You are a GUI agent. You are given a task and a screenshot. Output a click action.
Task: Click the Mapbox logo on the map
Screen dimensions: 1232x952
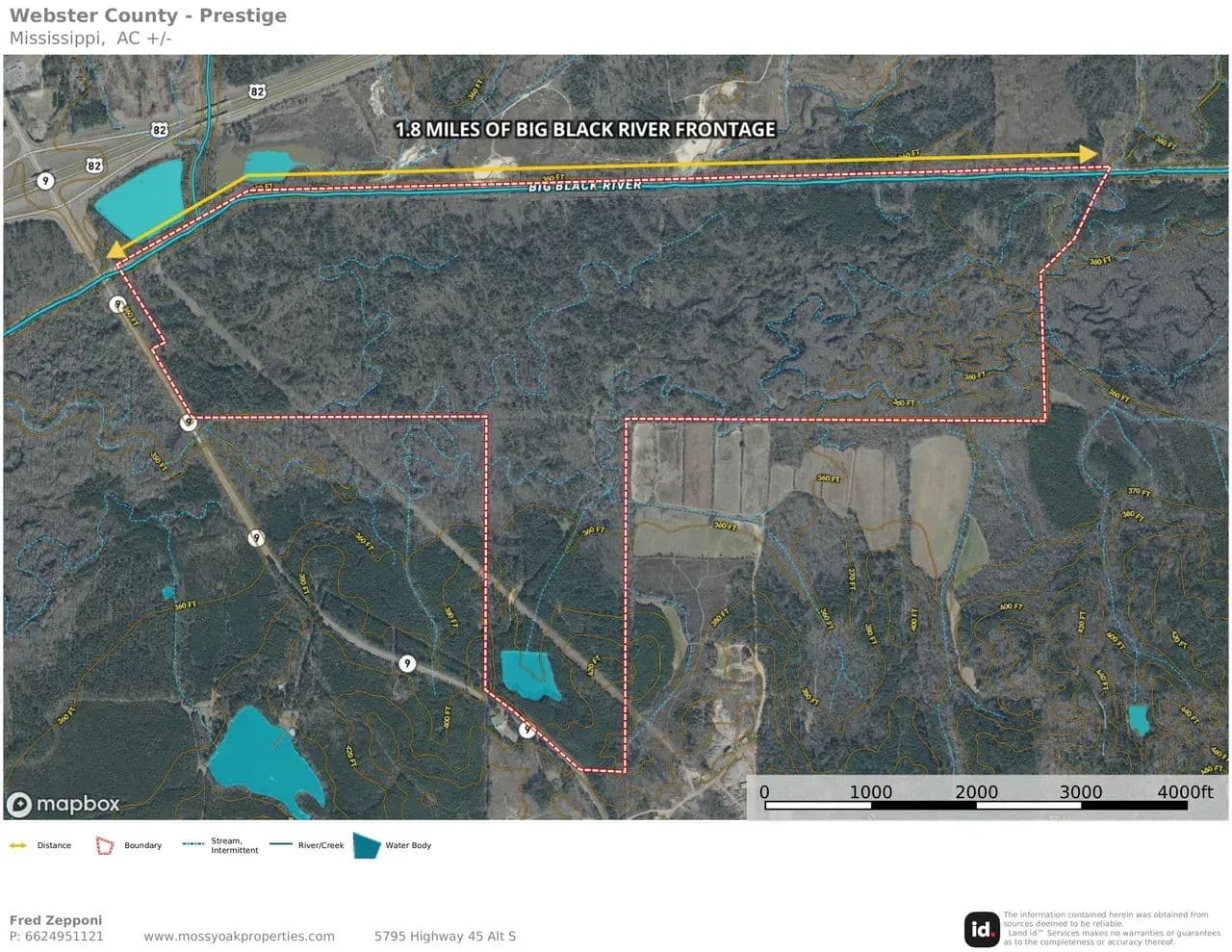coord(64,804)
